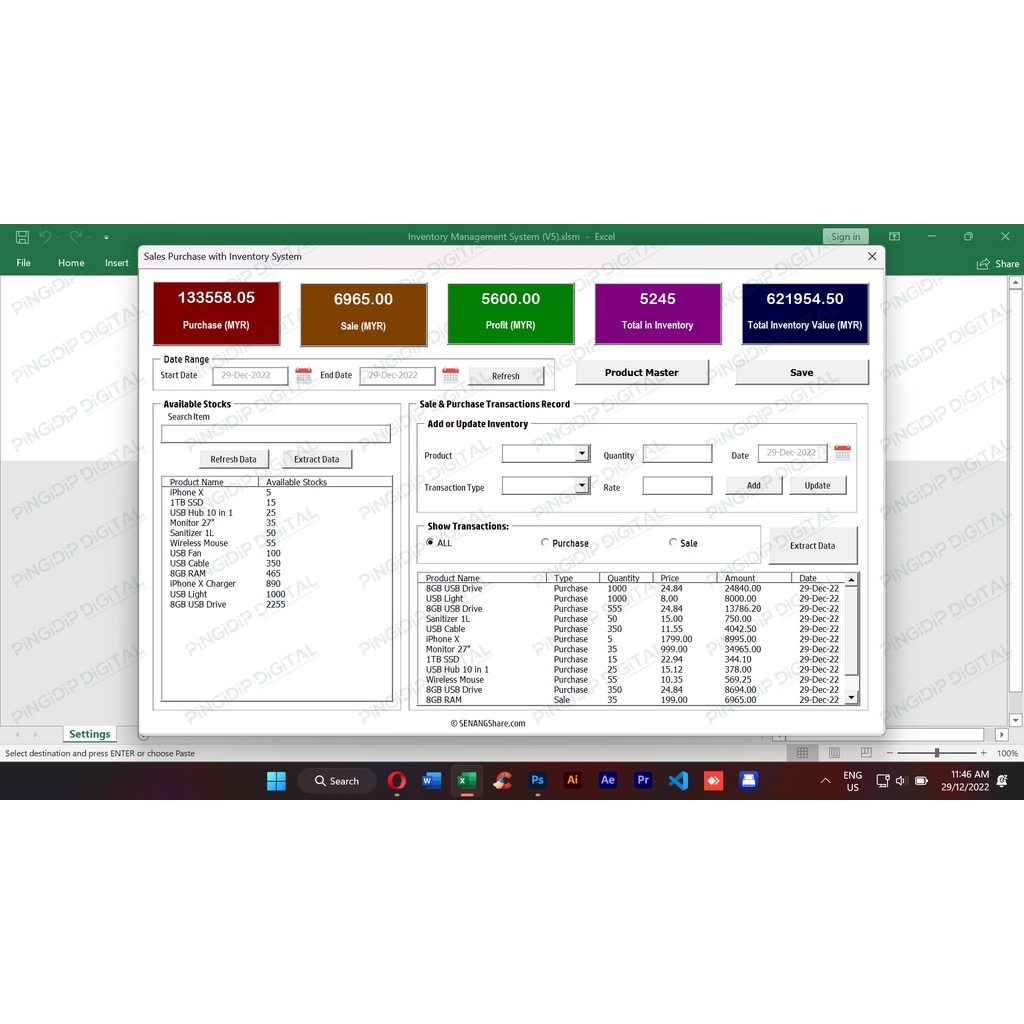Switch to the Settings sheet tab
Screen dimensions: 1024x1024
[x=88, y=733]
